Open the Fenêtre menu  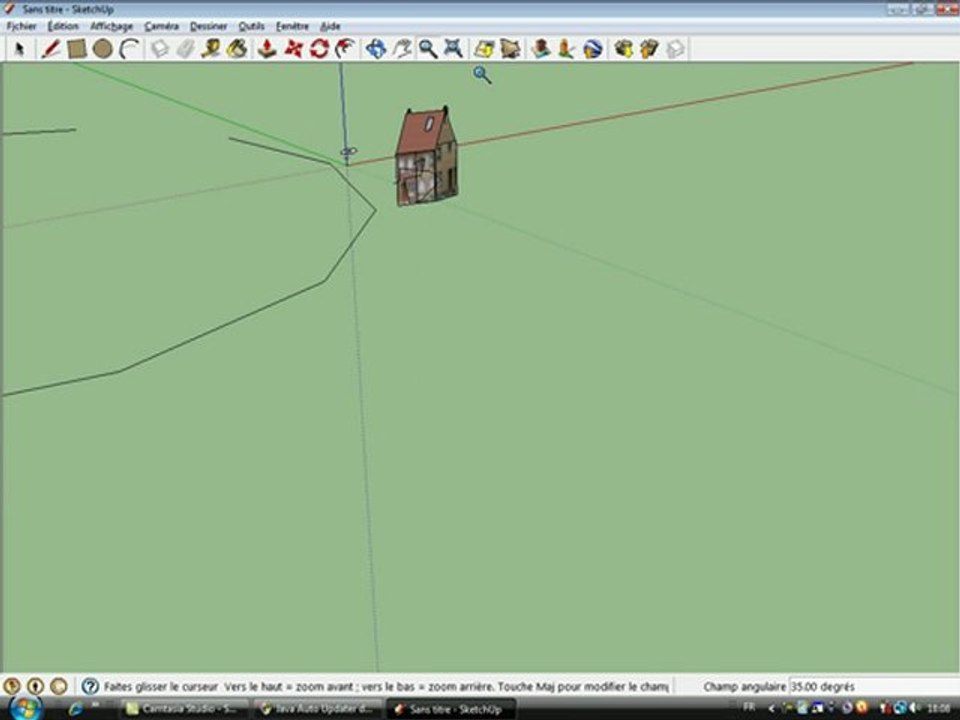pyautogui.click(x=292, y=26)
